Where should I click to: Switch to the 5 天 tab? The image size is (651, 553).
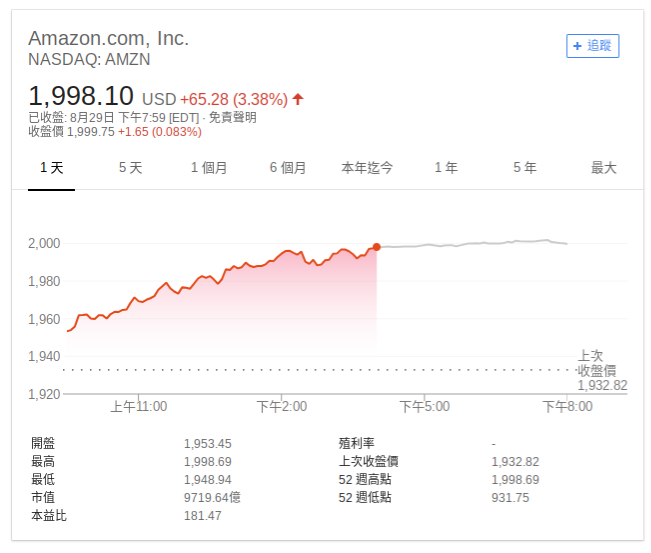click(130, 168)
